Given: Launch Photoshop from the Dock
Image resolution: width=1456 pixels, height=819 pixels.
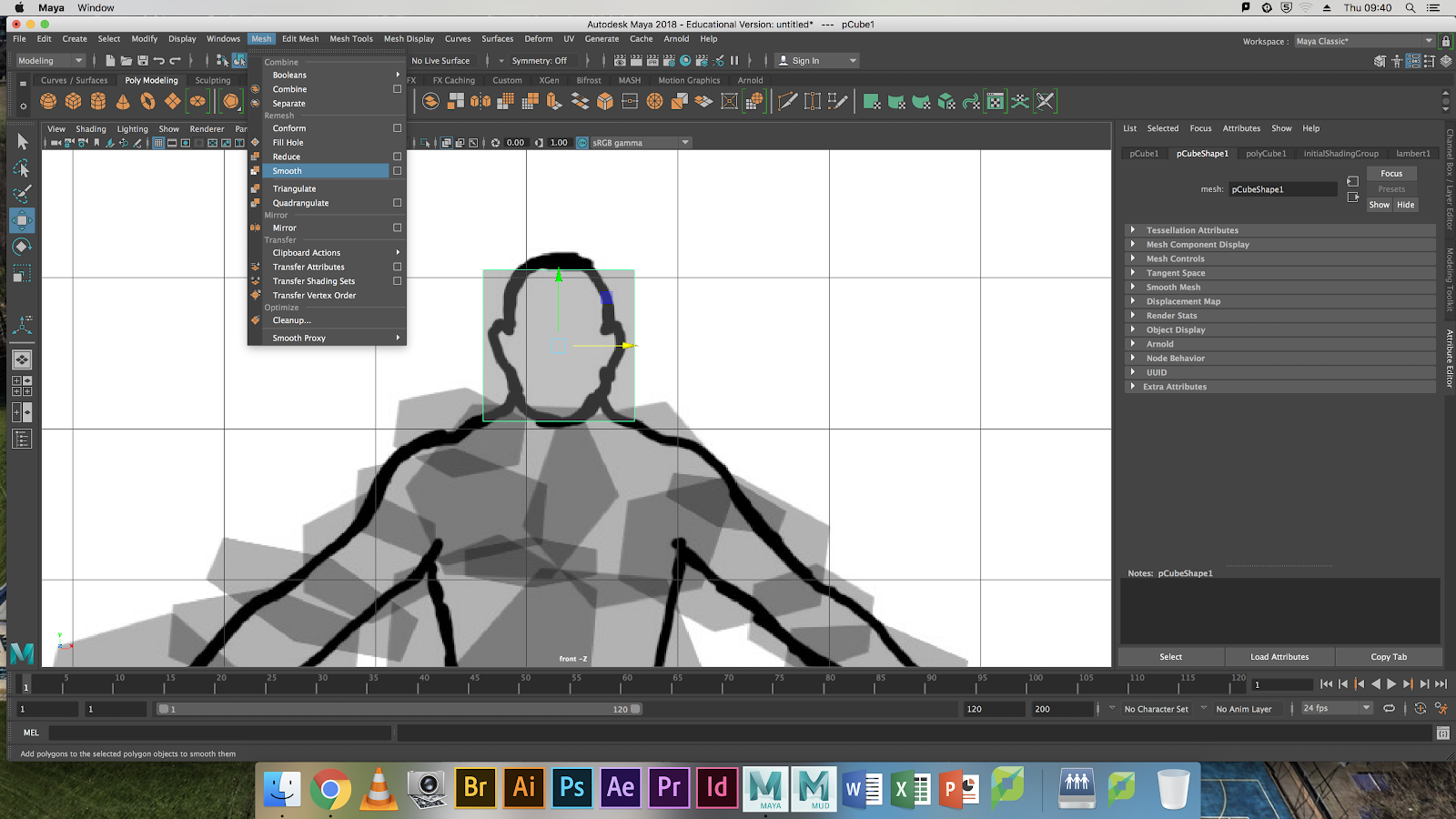Looking at the screenshot, I should pos(572,786).
